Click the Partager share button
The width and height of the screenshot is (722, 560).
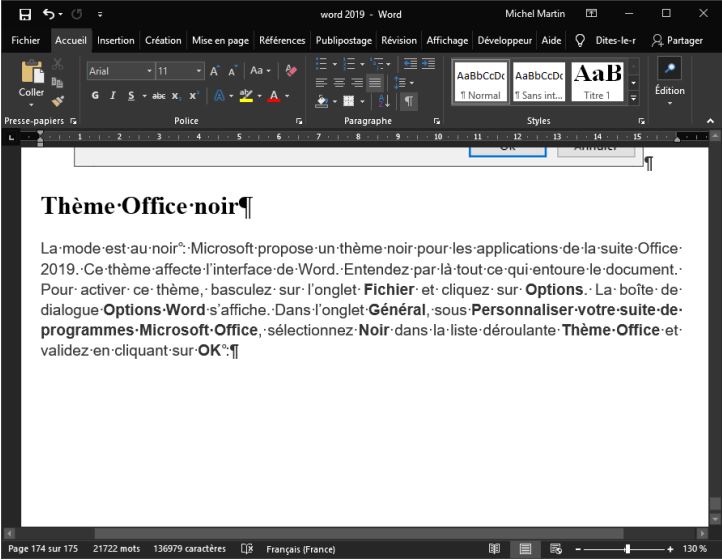677,41
